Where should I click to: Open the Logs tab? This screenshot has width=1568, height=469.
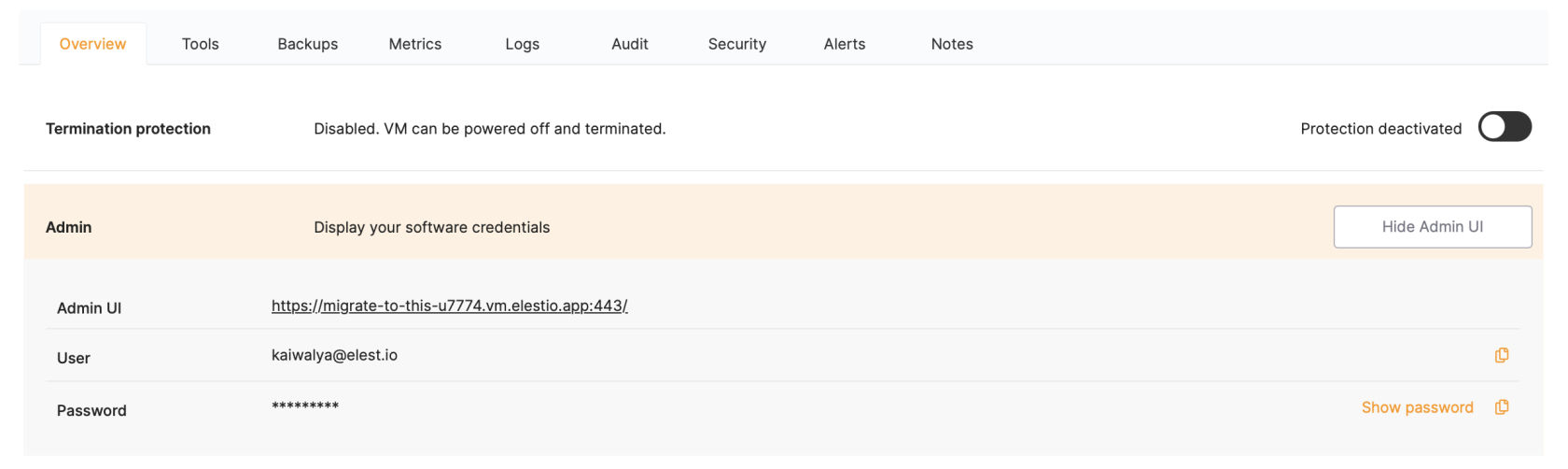[522, 44]
